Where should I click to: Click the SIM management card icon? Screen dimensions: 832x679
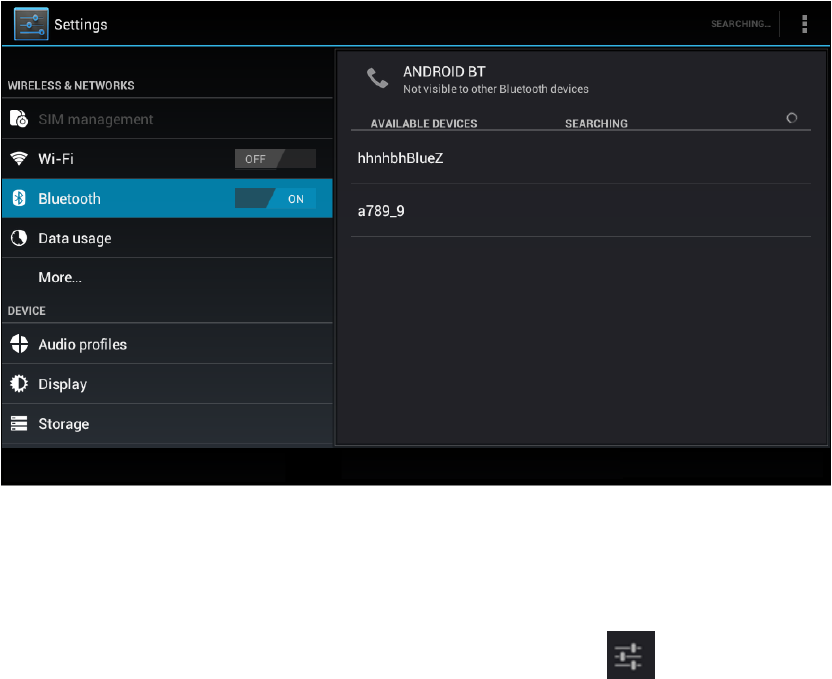point(19,118)
